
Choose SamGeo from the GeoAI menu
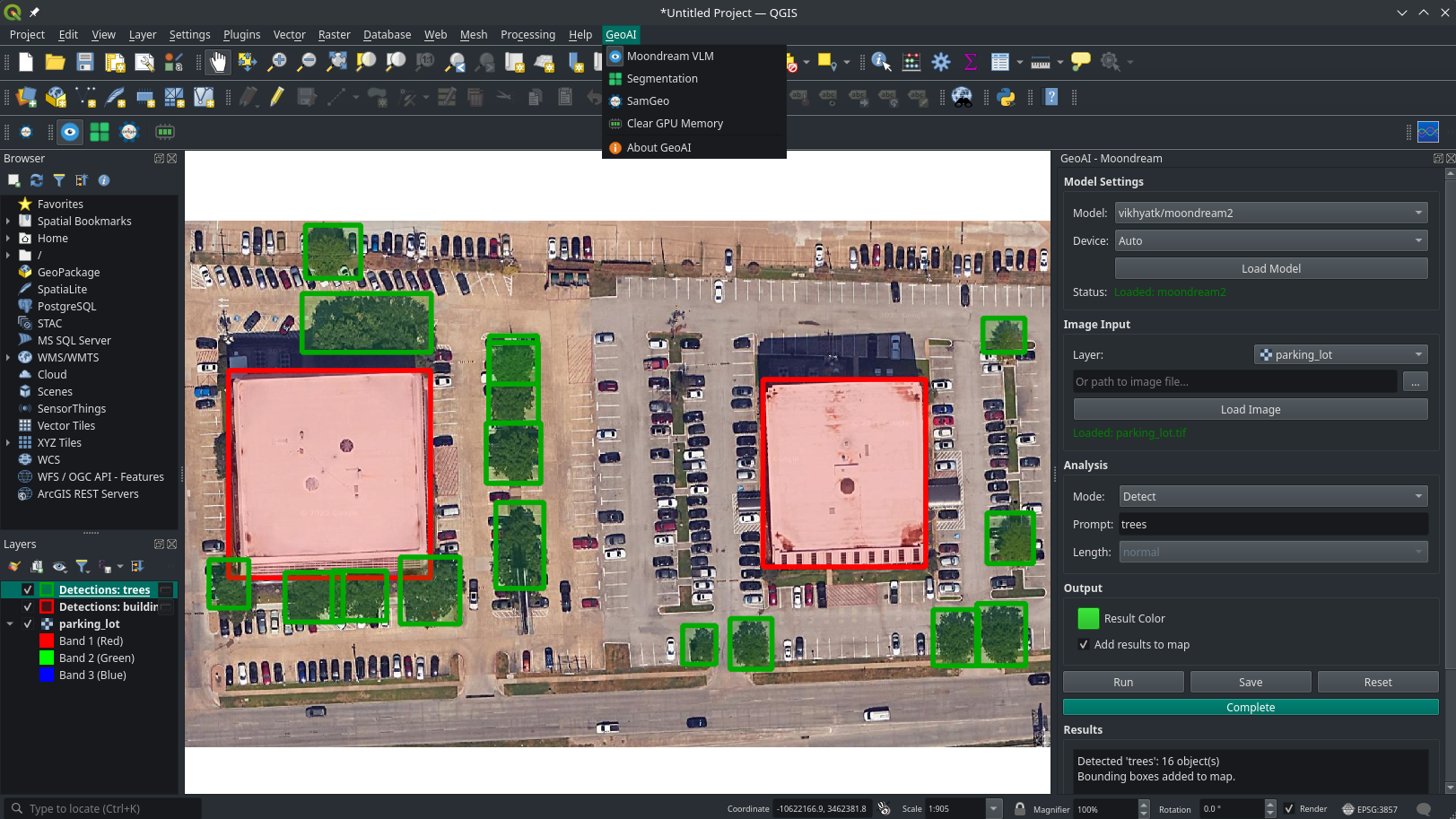[648, 101]
